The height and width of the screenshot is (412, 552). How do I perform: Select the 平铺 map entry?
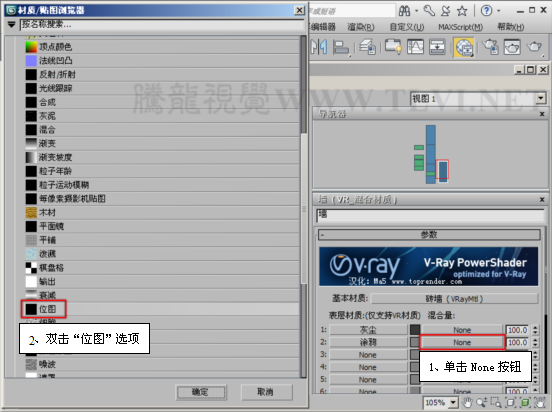pos(162,240)
